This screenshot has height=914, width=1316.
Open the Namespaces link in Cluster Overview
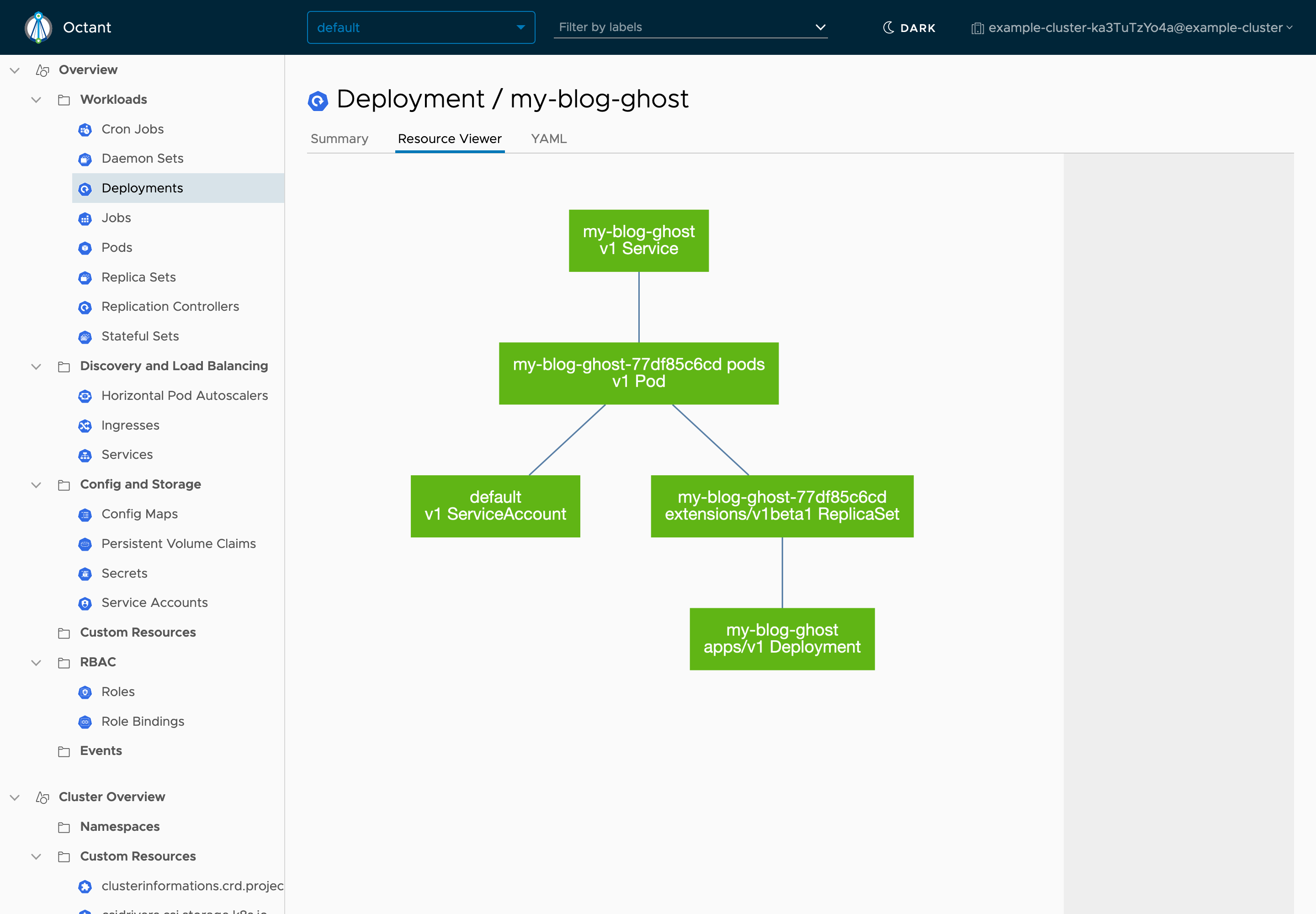coord(120,826)
